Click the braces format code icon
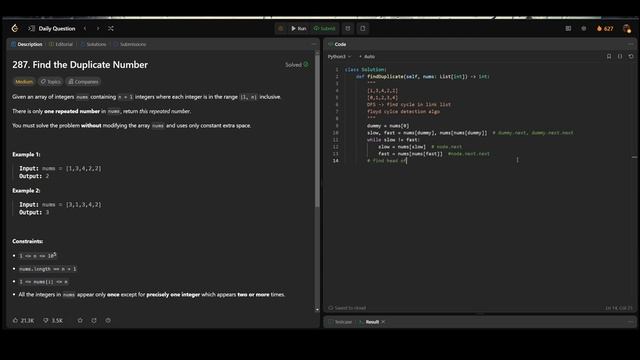 point(620,56)
